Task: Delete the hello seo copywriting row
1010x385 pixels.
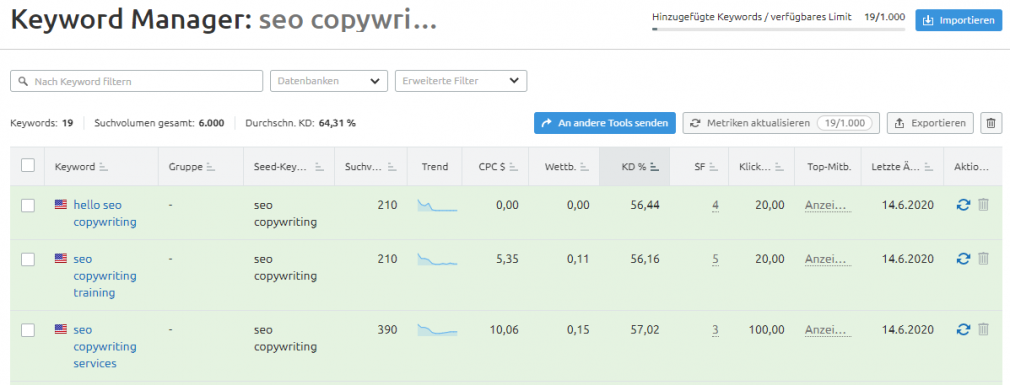Action: coord(983,205)
